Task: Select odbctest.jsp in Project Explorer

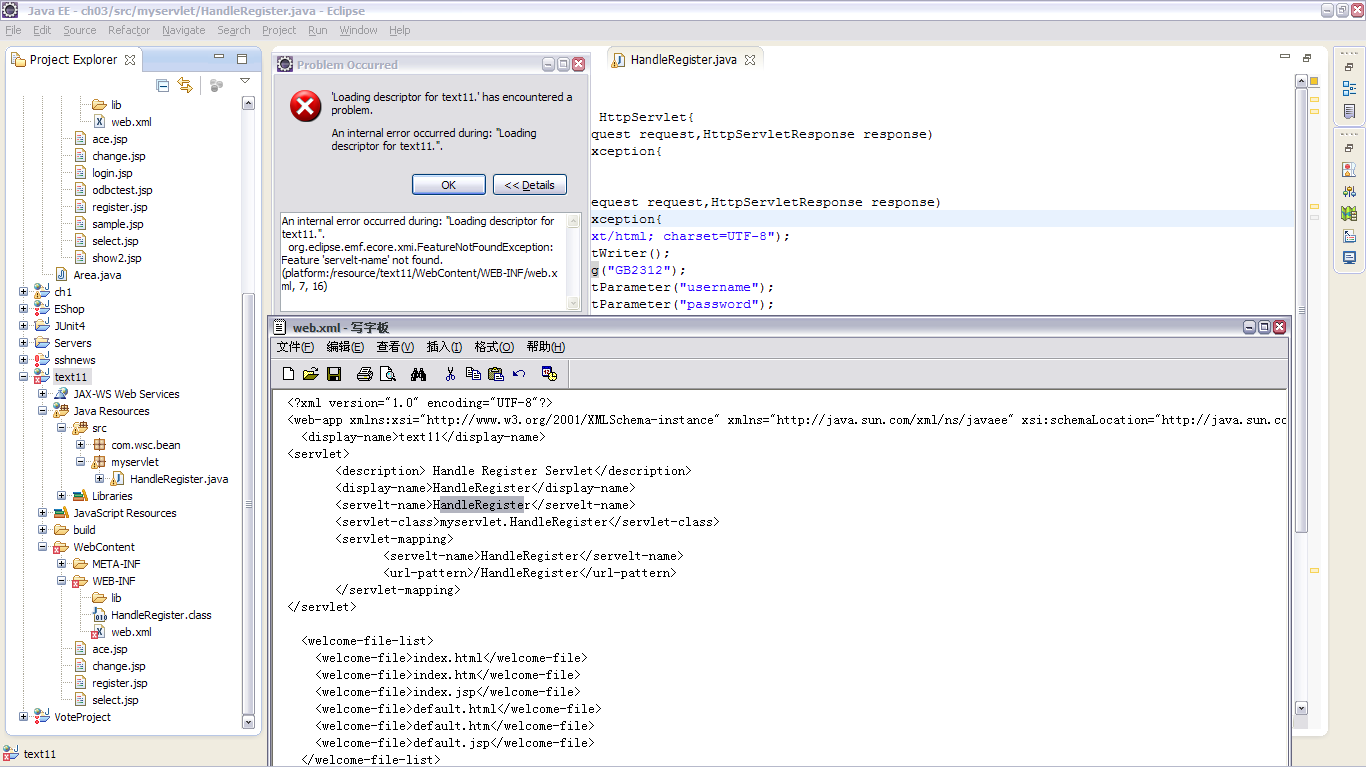Action: [122, 190]
